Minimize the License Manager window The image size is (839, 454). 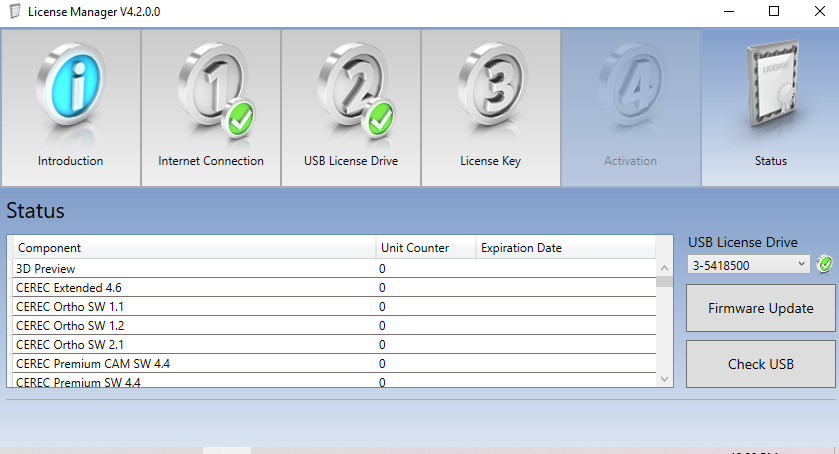tap(729, 11)
